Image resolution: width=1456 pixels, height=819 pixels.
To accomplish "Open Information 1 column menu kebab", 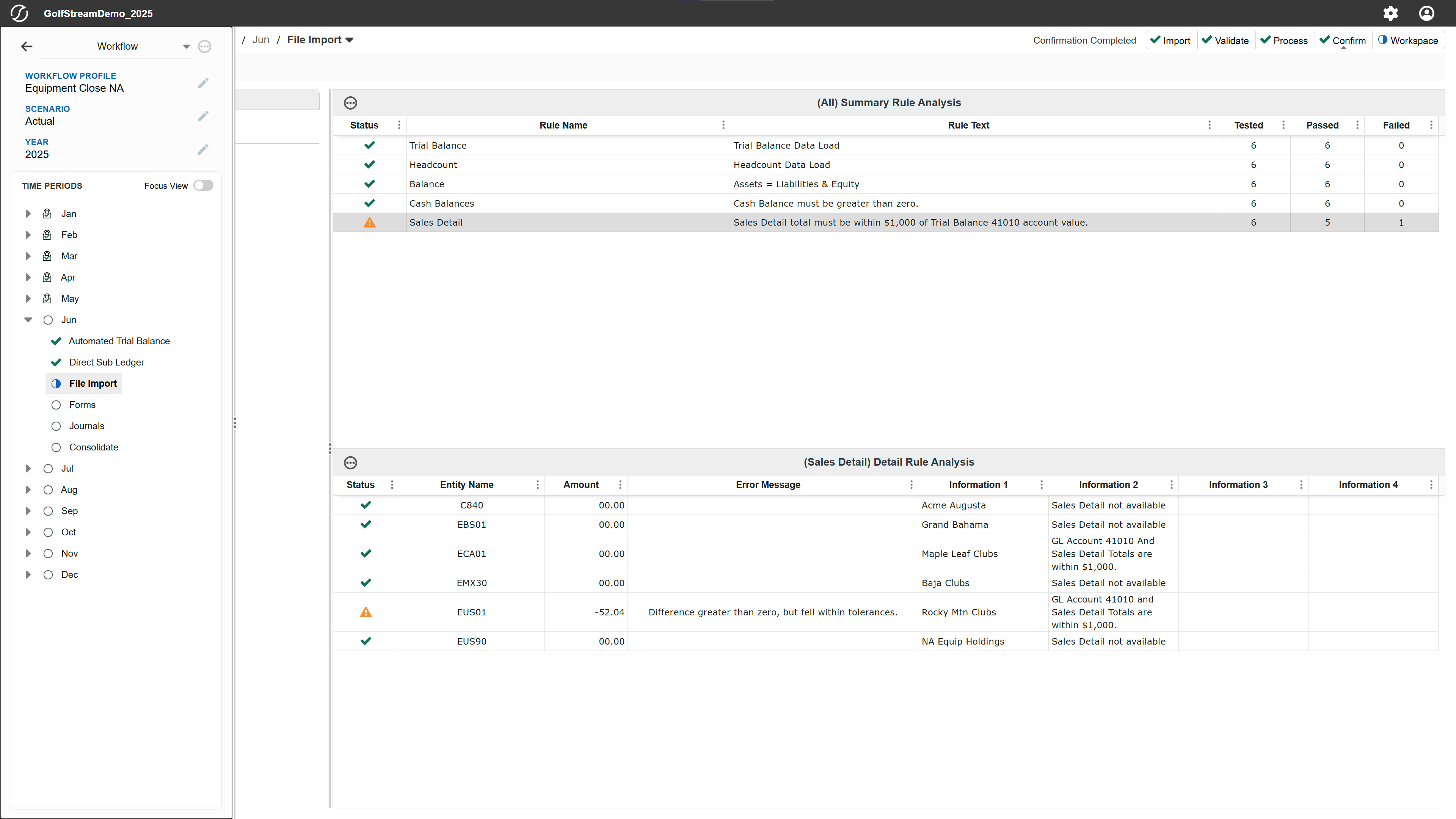I will pos(1041,485).
